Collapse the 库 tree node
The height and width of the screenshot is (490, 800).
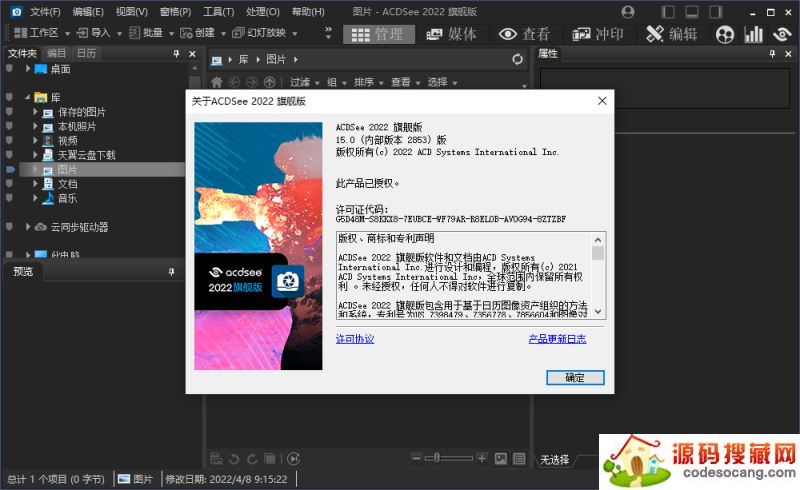point(28,97)
